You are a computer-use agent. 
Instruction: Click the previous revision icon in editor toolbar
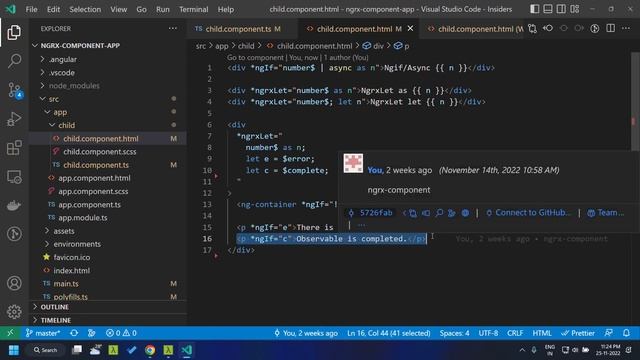coord(548,29)
